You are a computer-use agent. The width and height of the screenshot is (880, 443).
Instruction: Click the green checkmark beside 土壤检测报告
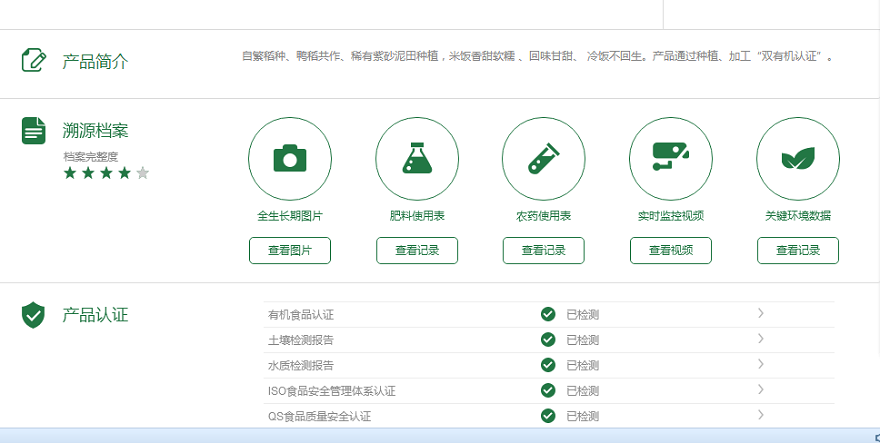point(548,339)
